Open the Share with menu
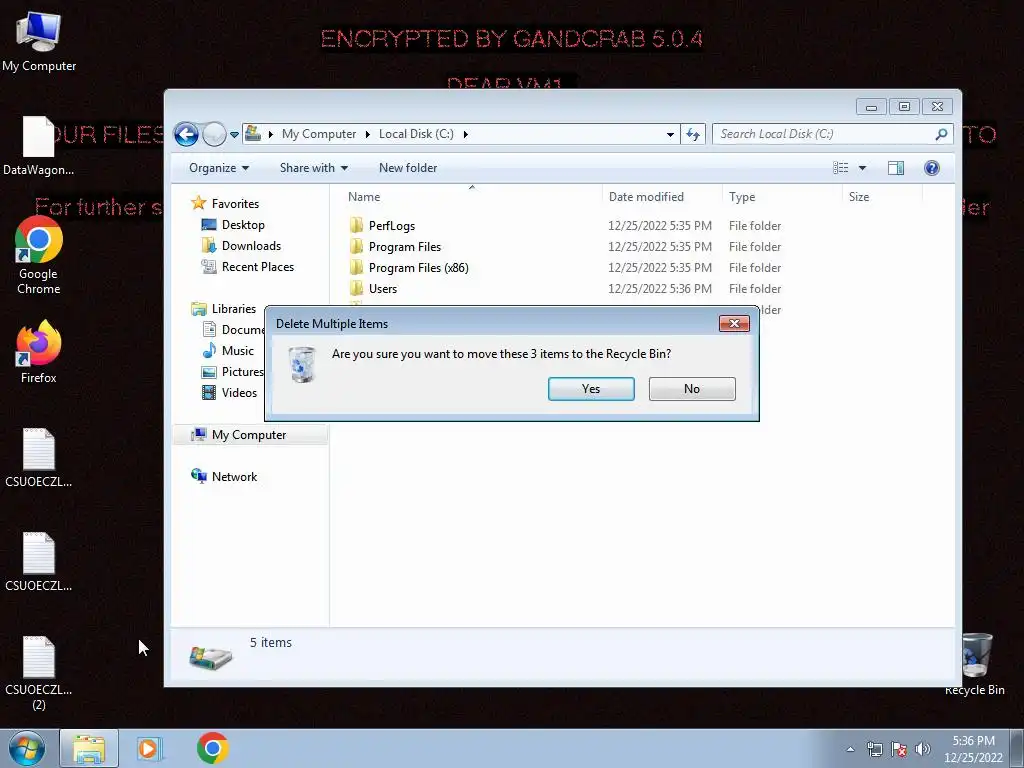 tap(313, 168)
